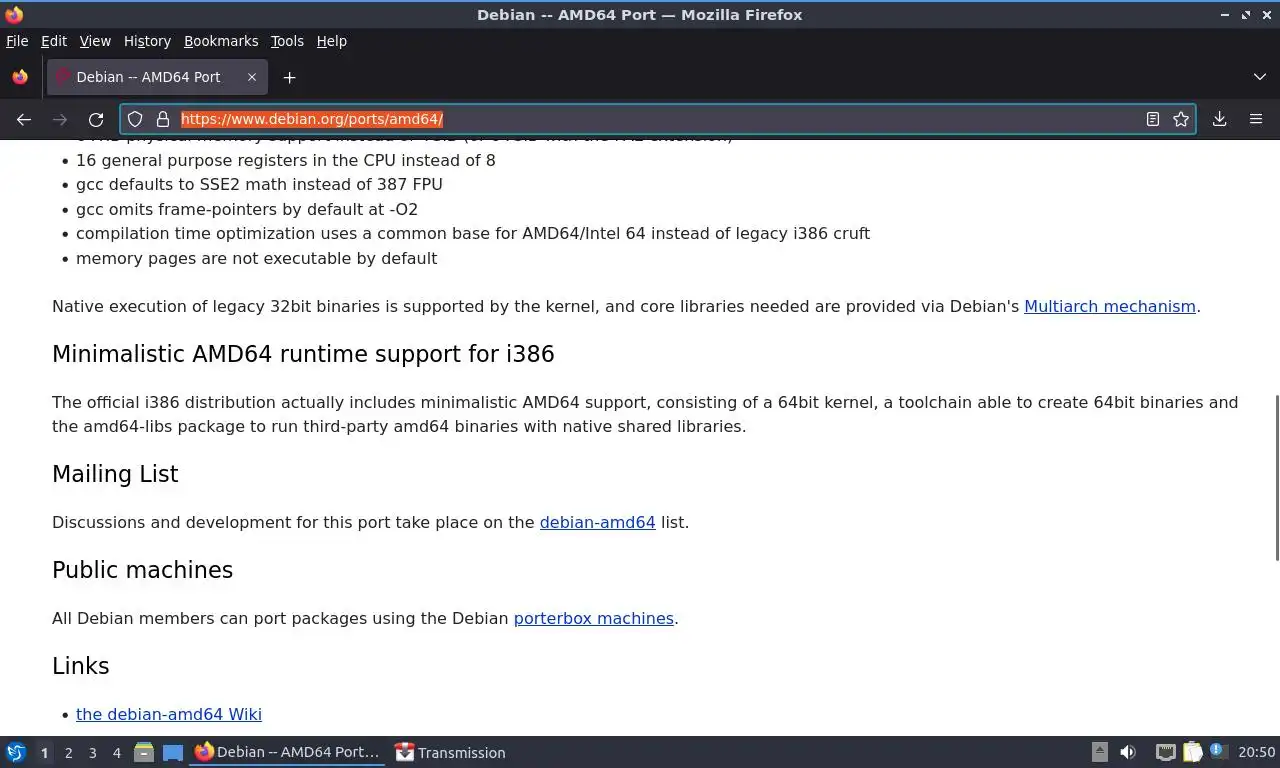The image size is (1280, 768).
Task: Open the tracking protection shield icon
Action: point(136,119)
